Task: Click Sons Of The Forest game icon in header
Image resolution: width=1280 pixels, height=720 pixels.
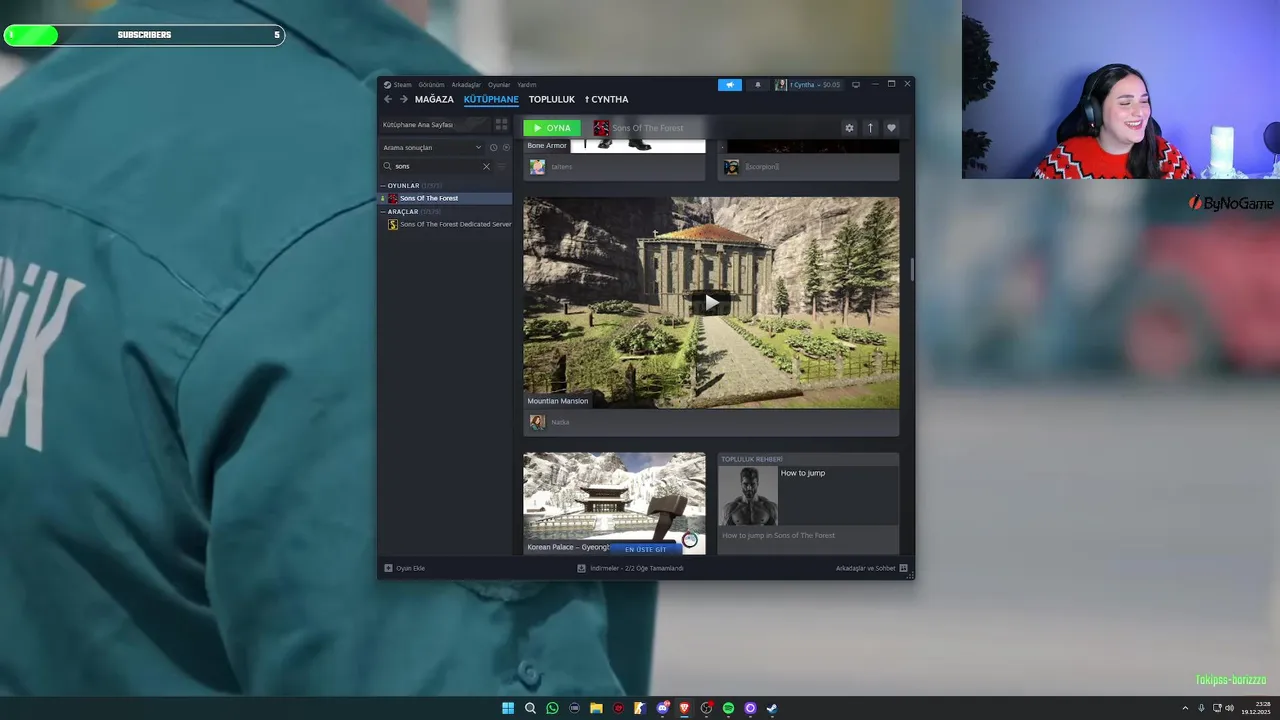Action: pyautogui.click(x=601, y=128)
